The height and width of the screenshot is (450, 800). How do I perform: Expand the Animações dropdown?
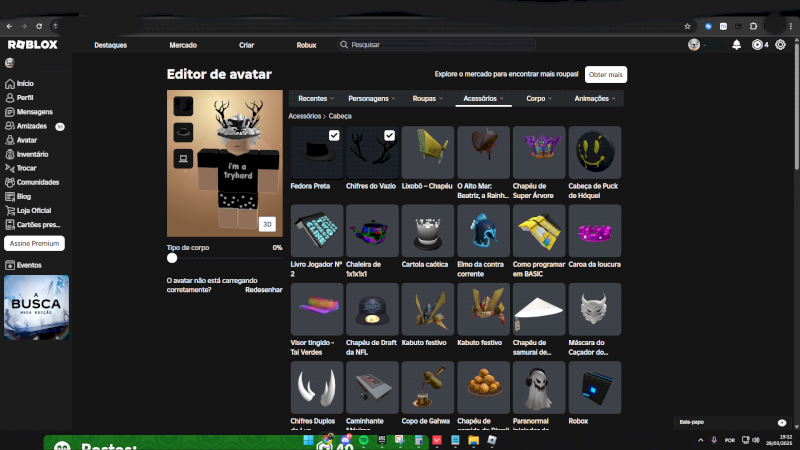[x=595, y=98]
